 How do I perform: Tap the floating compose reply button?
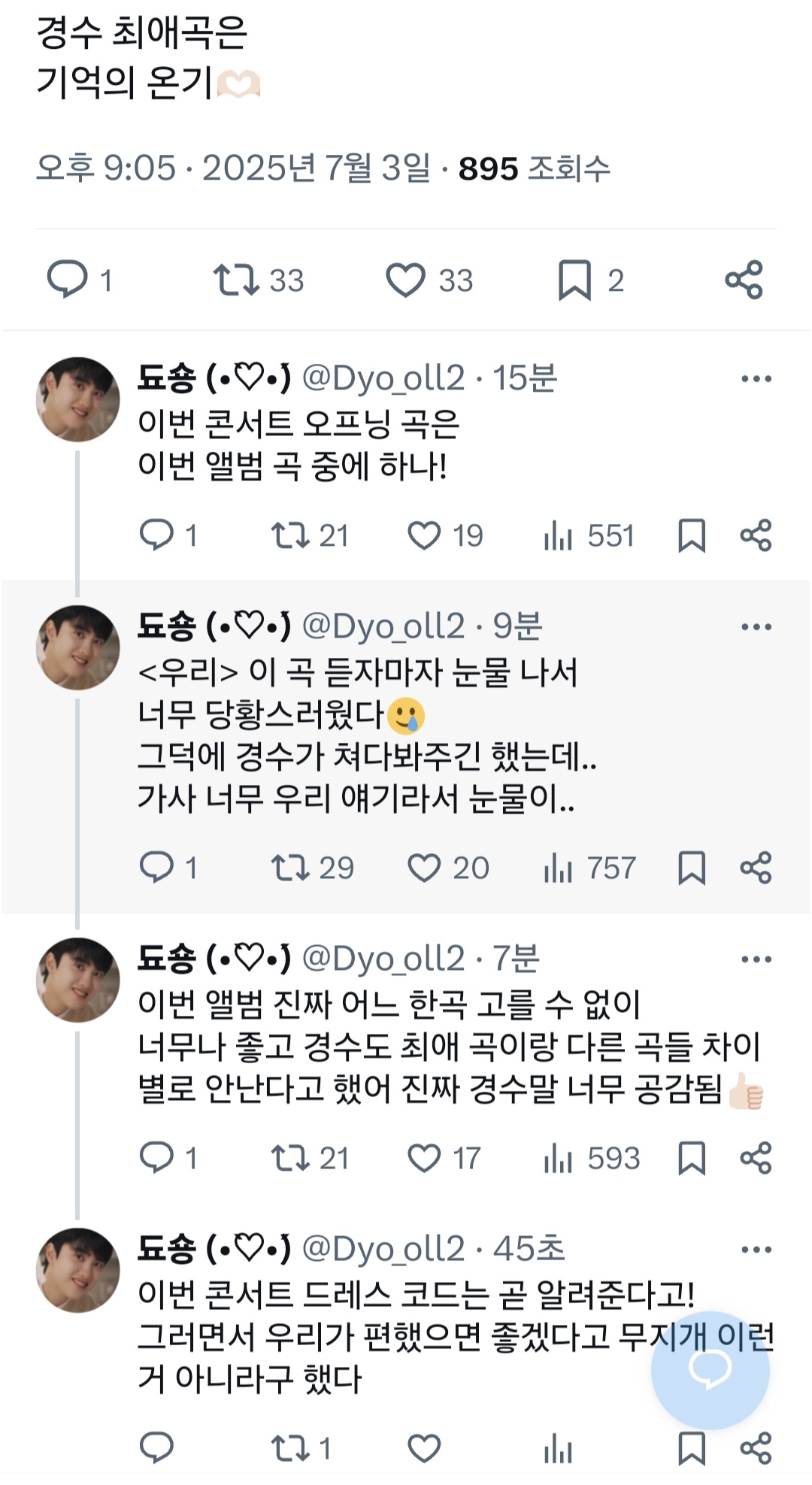[x=710, y=1369]
